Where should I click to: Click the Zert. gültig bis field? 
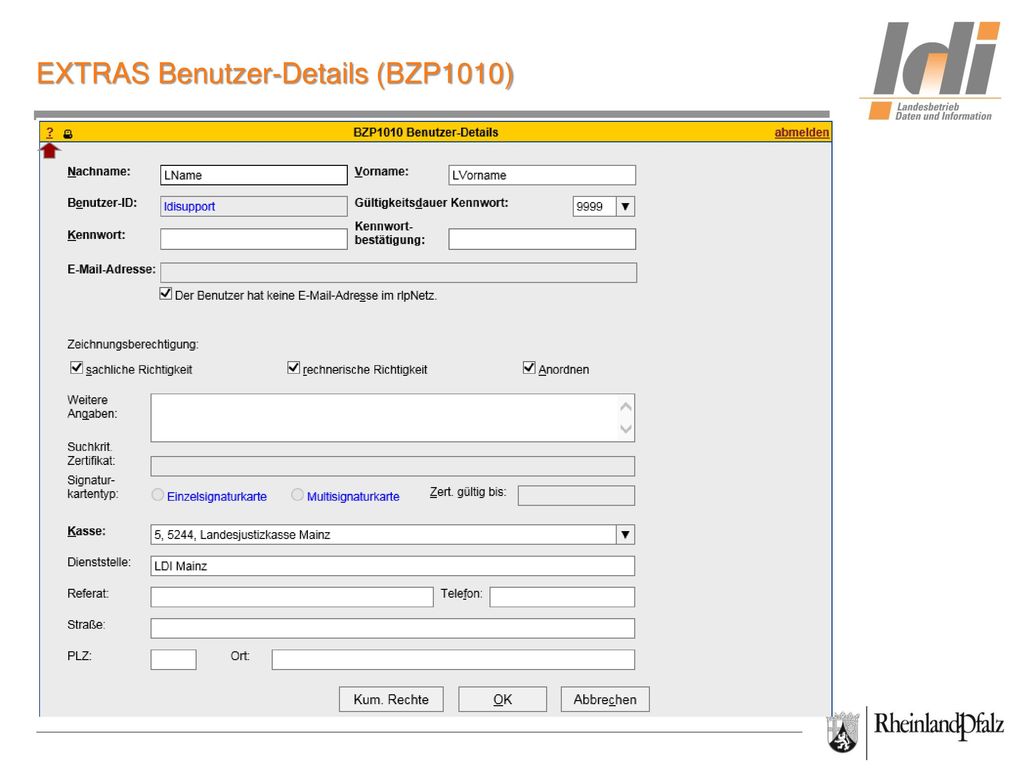576,496
